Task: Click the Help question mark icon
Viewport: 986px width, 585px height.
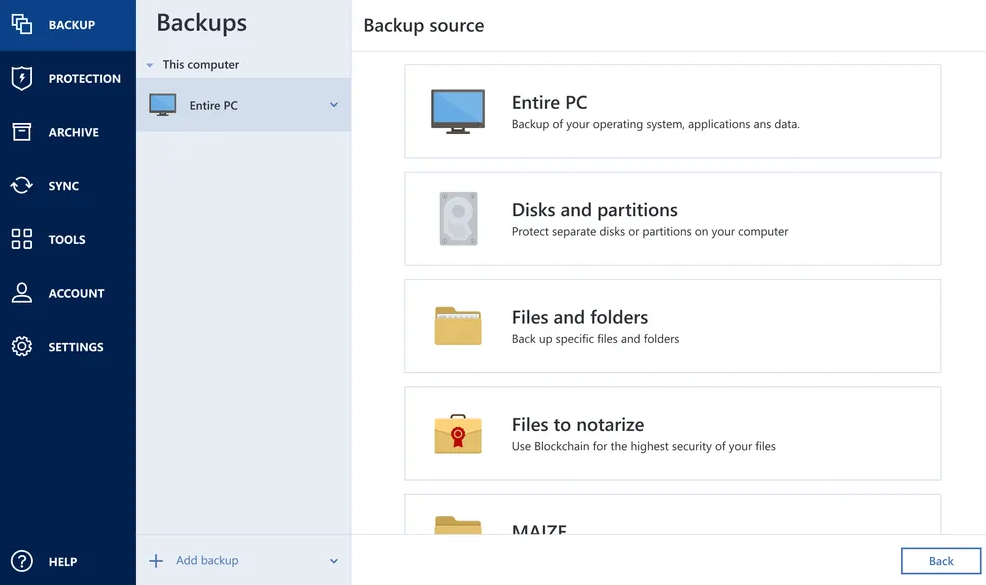Action: (x=21, y=561)
